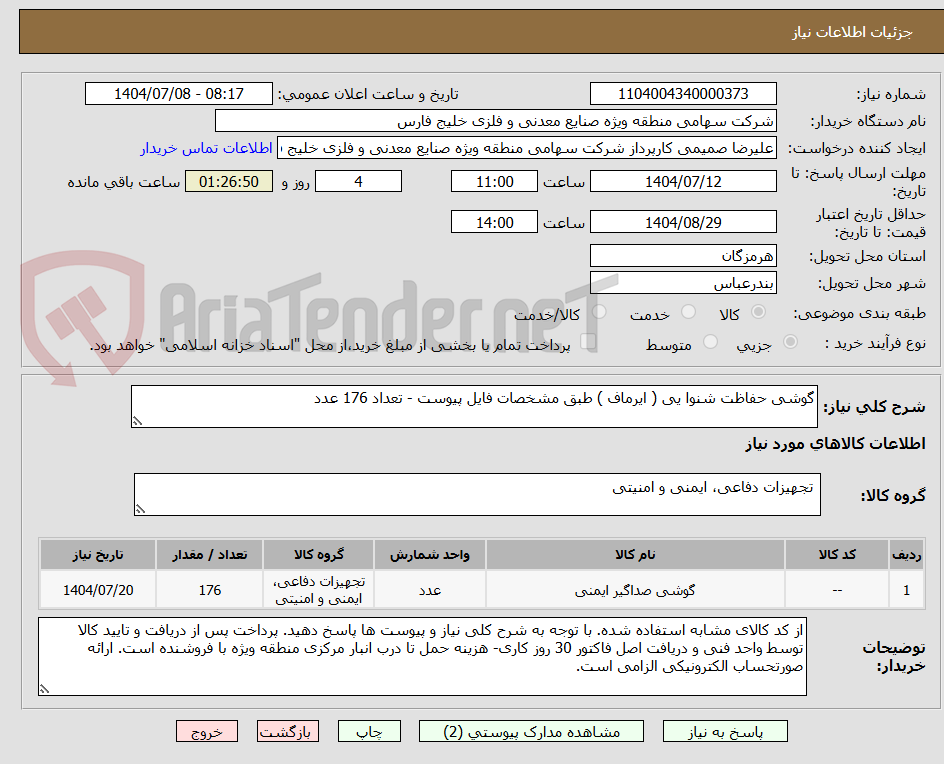This screenshot has width=944, height=764.
Task: Select the "خدمت" radio option
Action: click(x=687, y=313)
